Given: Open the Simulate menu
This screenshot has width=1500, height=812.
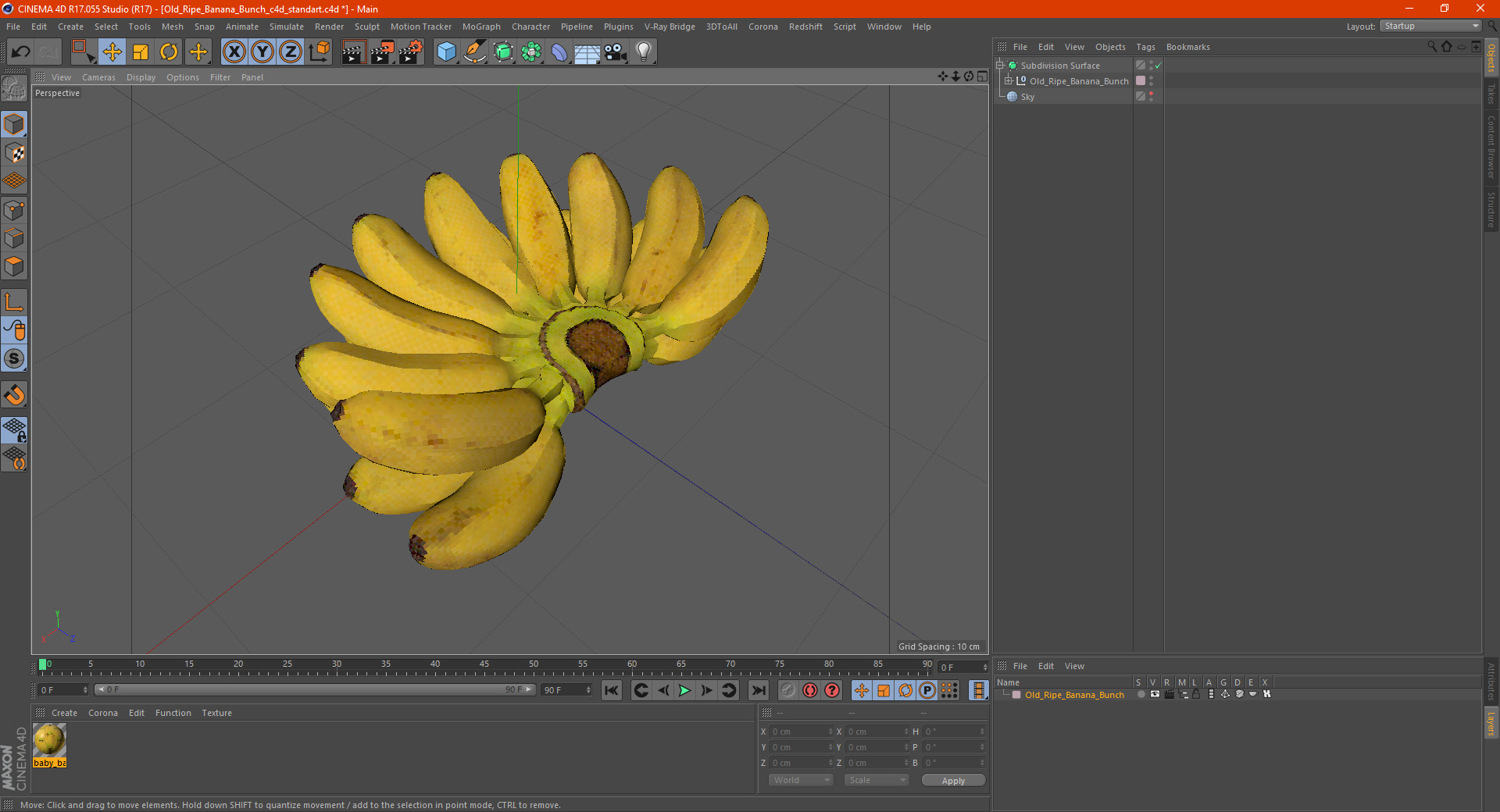Looking at the screenshot, I should 287,27.
